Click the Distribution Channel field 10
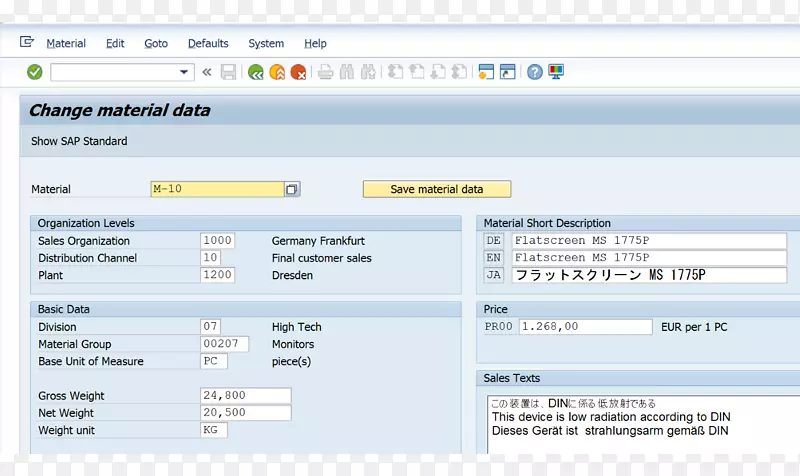The height and width of the screenshot is (476, 800). coord(211,258)
